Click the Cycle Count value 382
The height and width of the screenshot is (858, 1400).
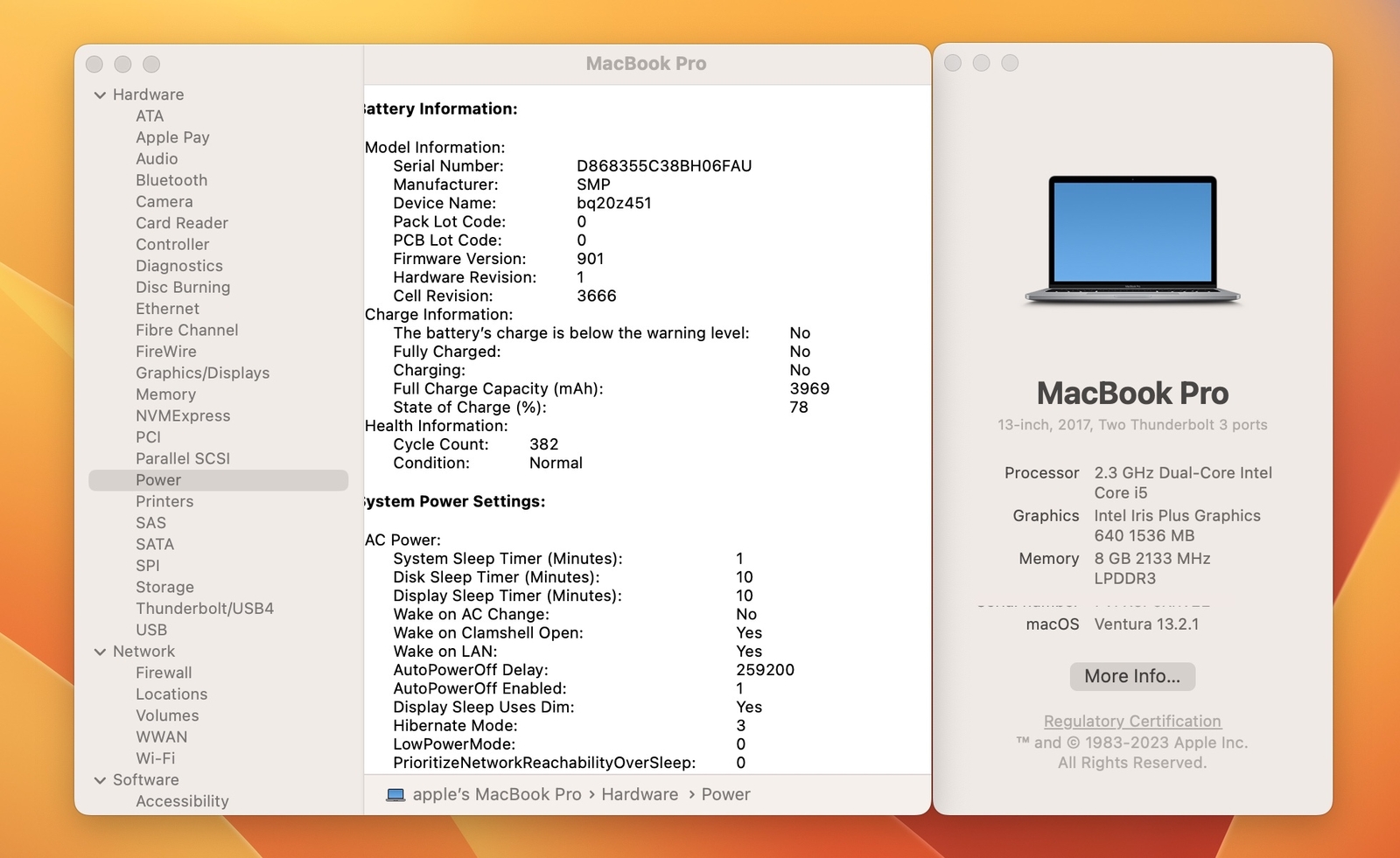point(544,445)
